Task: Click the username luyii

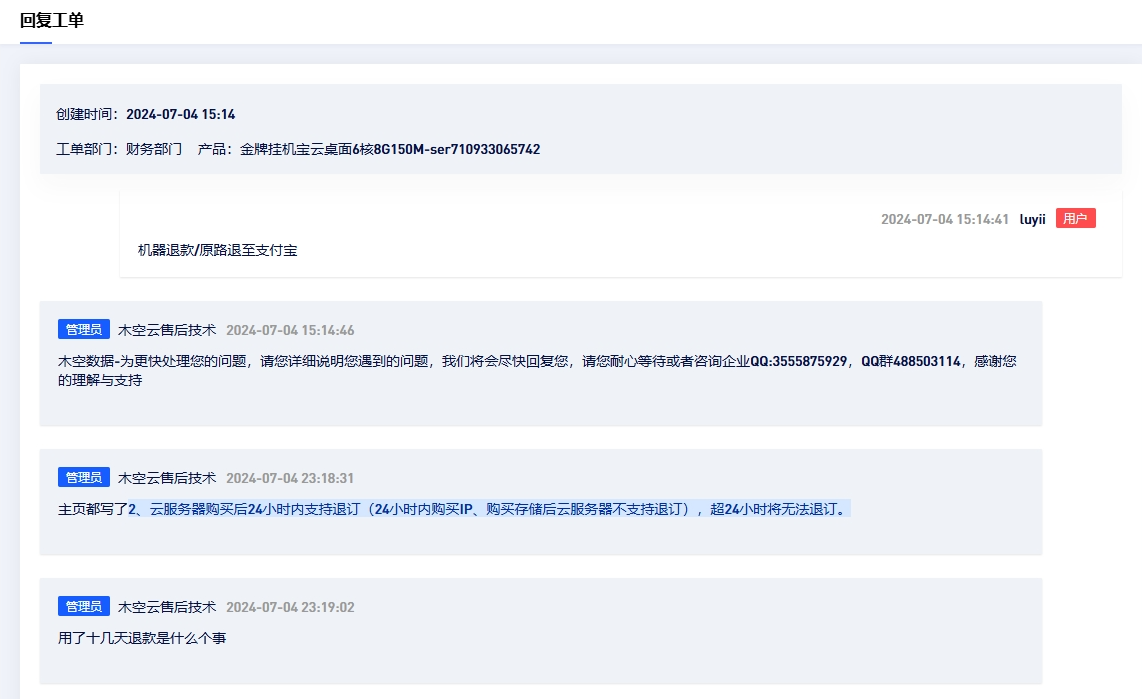Action: (1032, 219)
